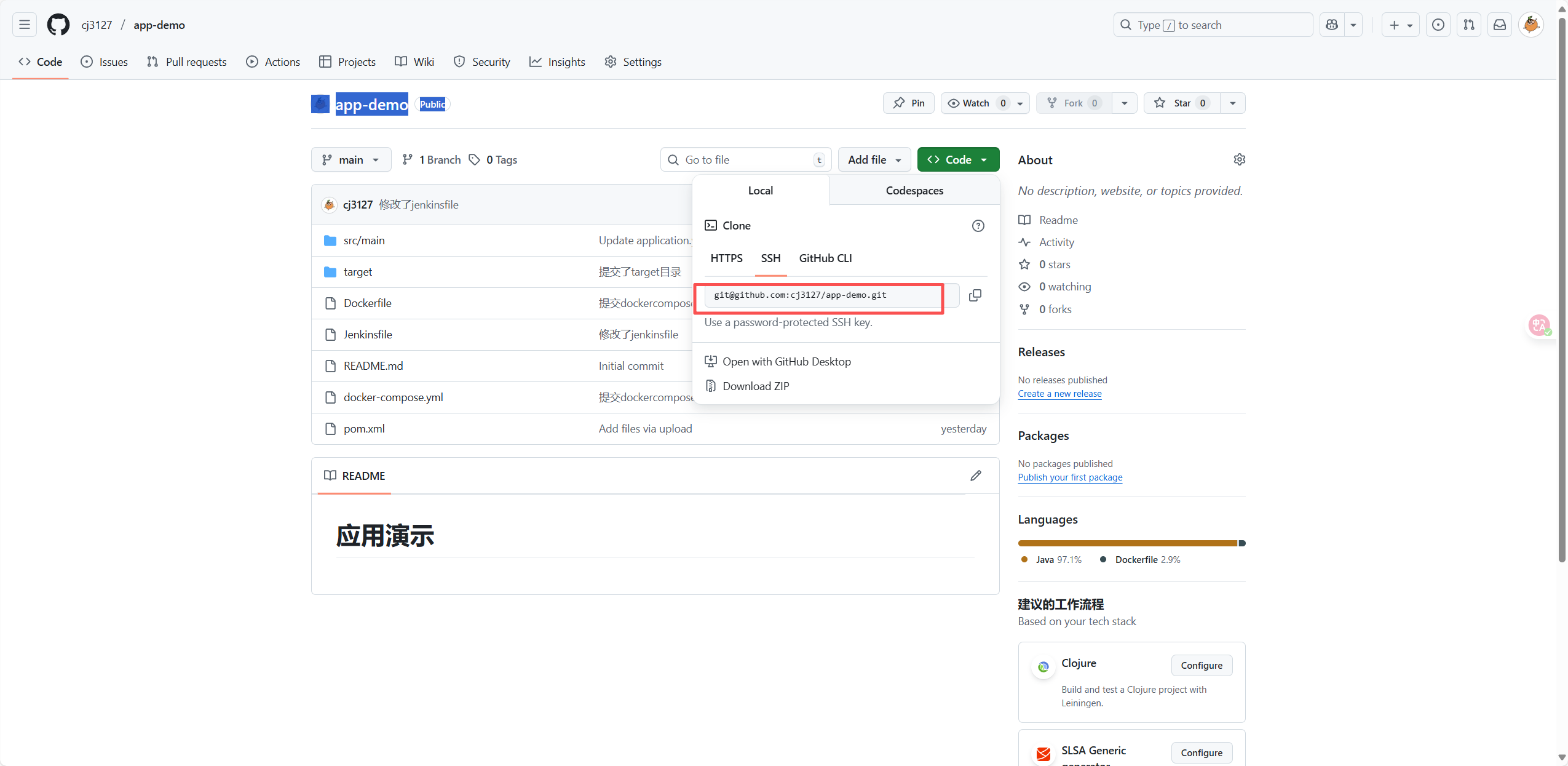1568x766 pixels.
Task: Open Copilot chat icon
Action: (x=1332, y=25)
